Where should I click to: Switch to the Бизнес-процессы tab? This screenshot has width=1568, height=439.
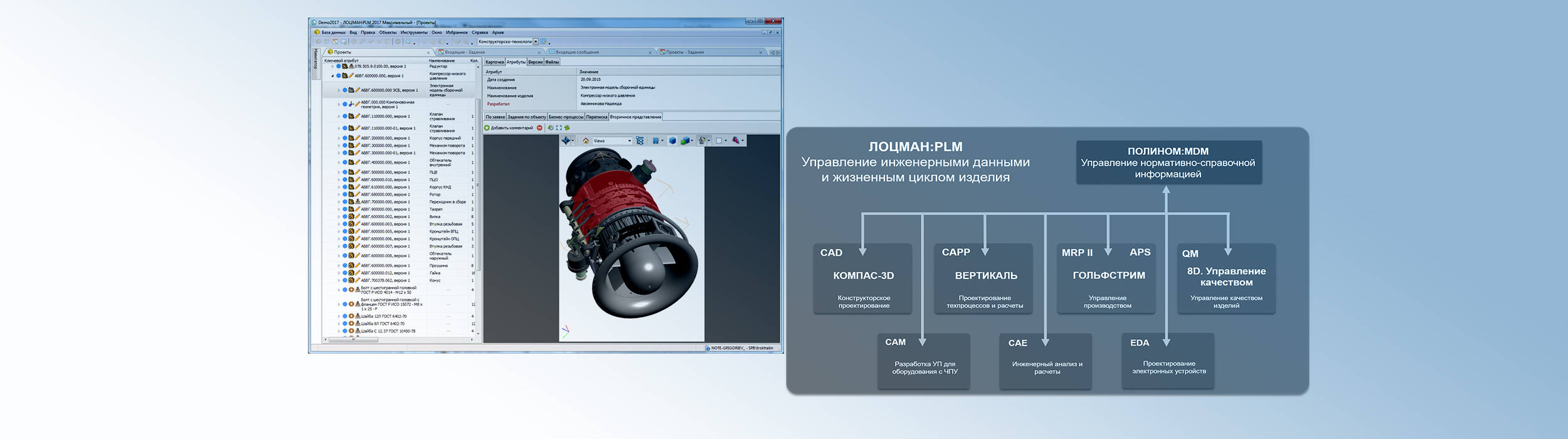point(566,117)
